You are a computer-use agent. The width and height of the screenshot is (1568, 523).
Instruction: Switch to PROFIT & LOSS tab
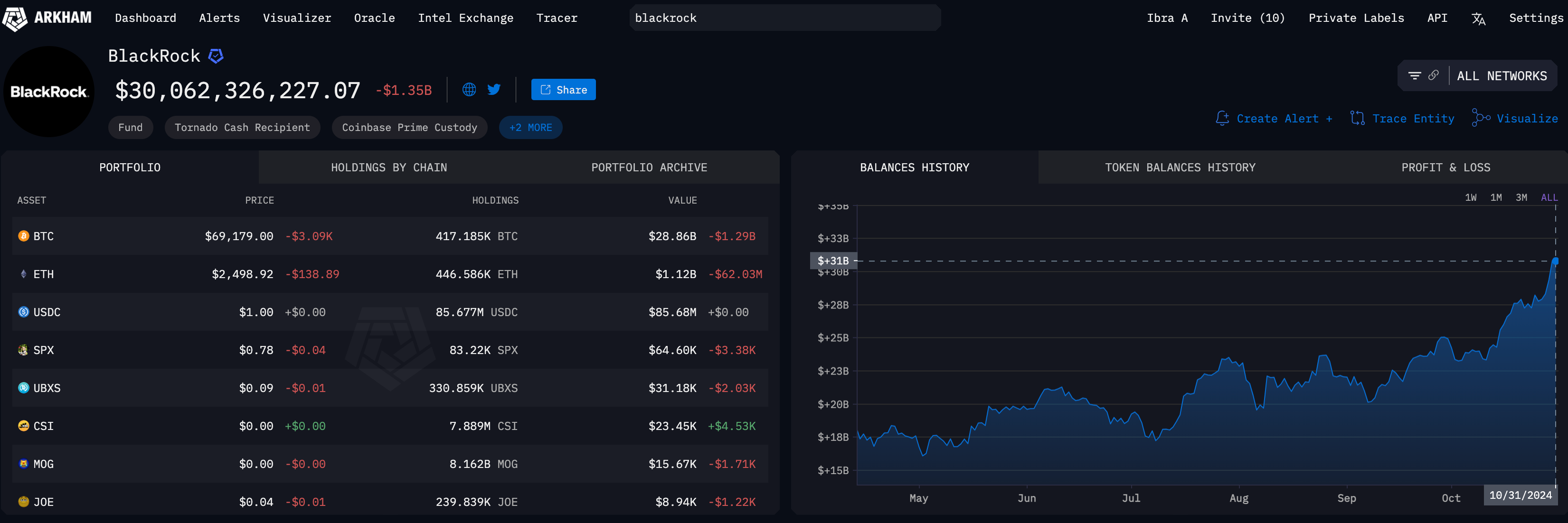click(1445, 167)
